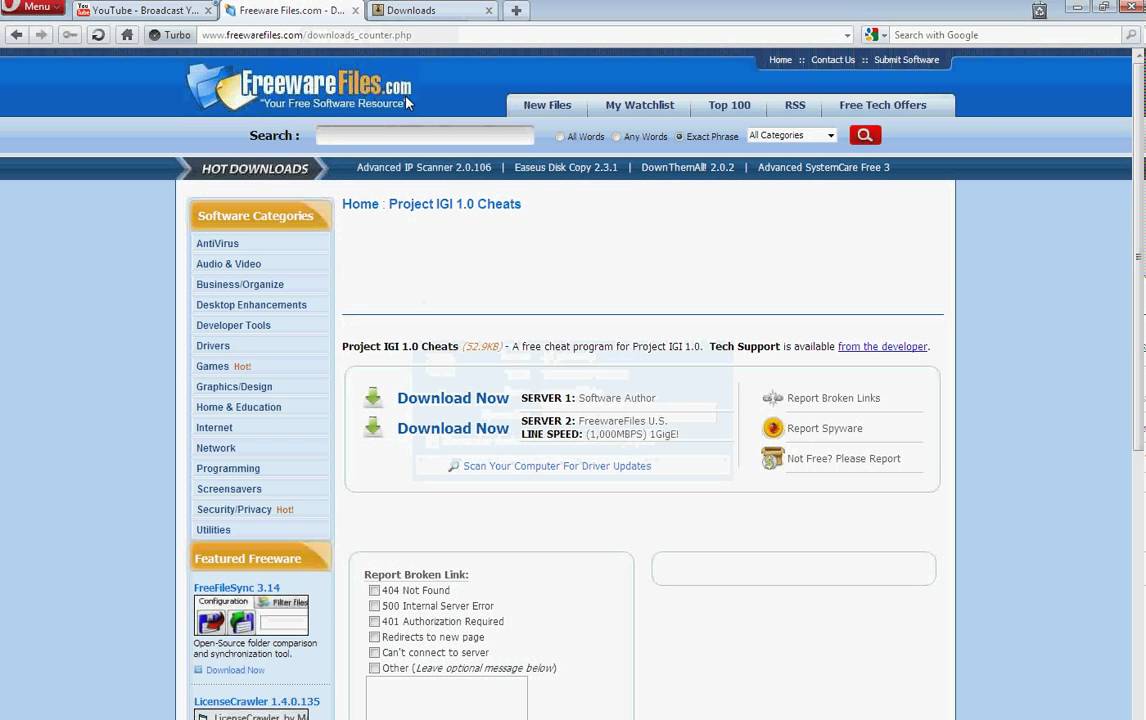Click the Report Broken Links icon

[x=773, y=398]
